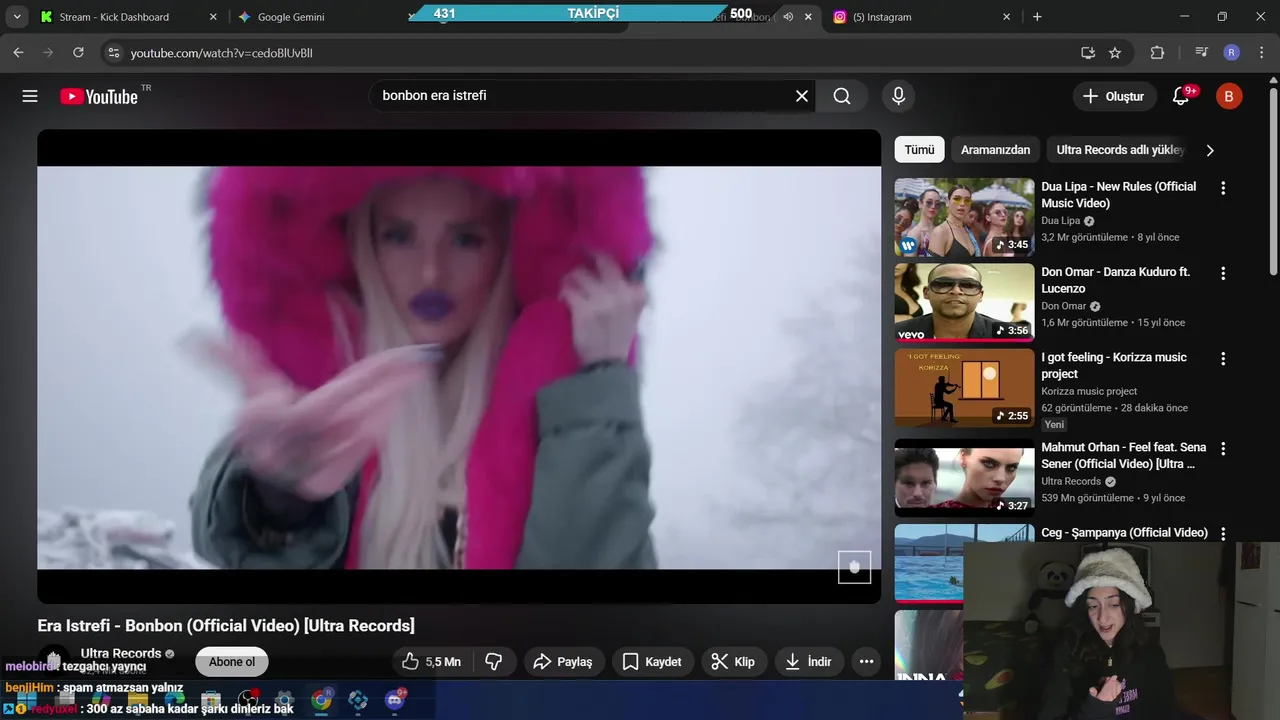
Task: Open Ceg - Şampanya video title
Action: click(1124, 533)
